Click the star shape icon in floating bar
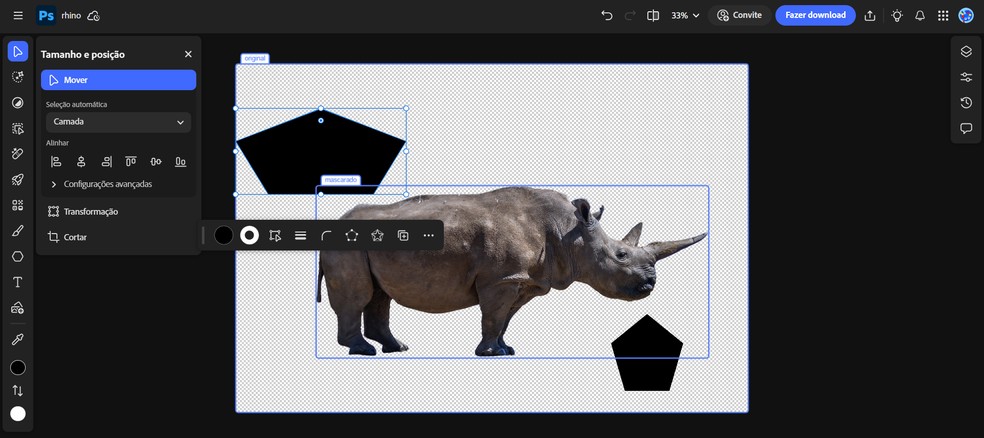 coord(377,235)
